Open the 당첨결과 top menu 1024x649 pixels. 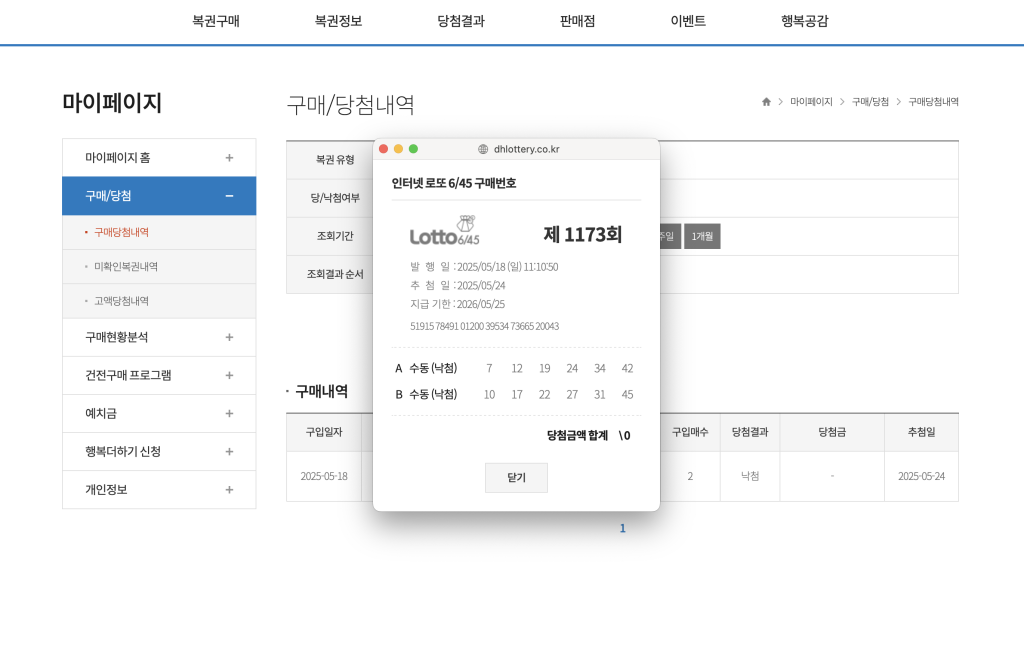(x=461, y=21)
